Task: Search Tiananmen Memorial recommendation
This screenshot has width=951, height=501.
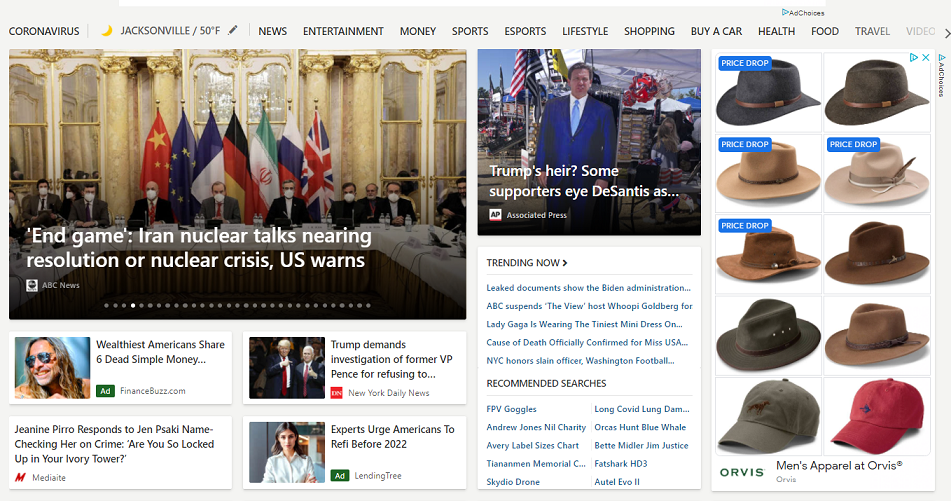Action: click(536, 463)
